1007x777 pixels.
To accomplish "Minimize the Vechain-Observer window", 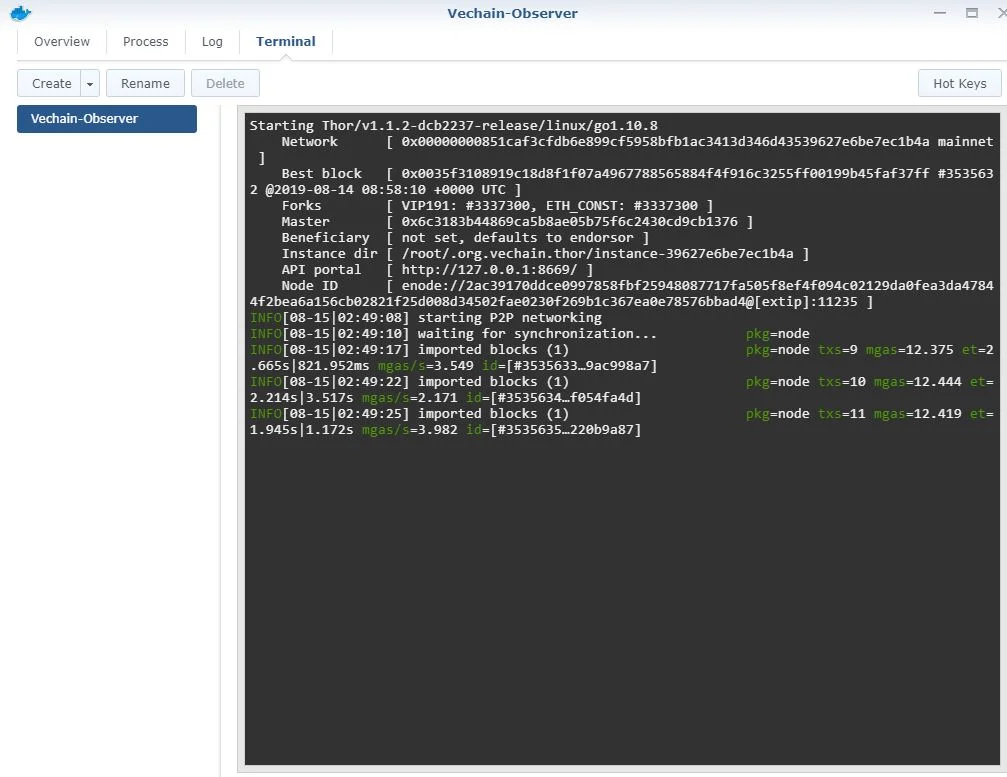I will [940, 13].
